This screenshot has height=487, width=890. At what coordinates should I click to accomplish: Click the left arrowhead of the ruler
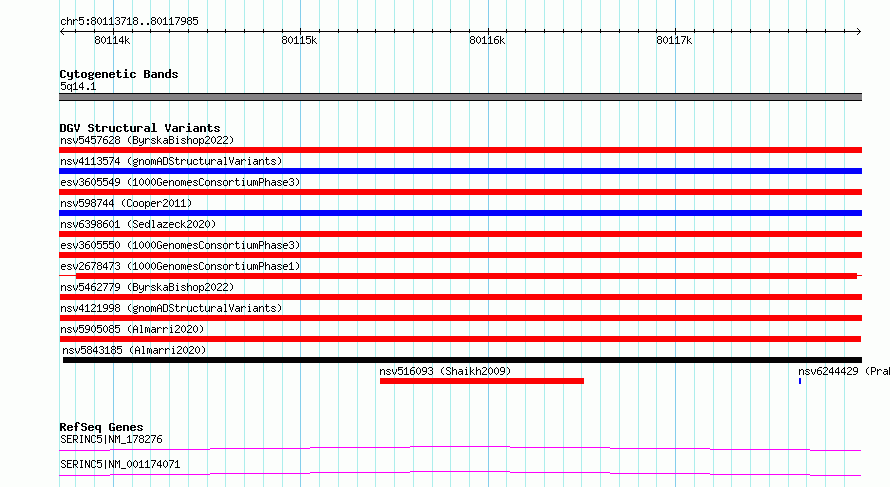click(62, 31)
